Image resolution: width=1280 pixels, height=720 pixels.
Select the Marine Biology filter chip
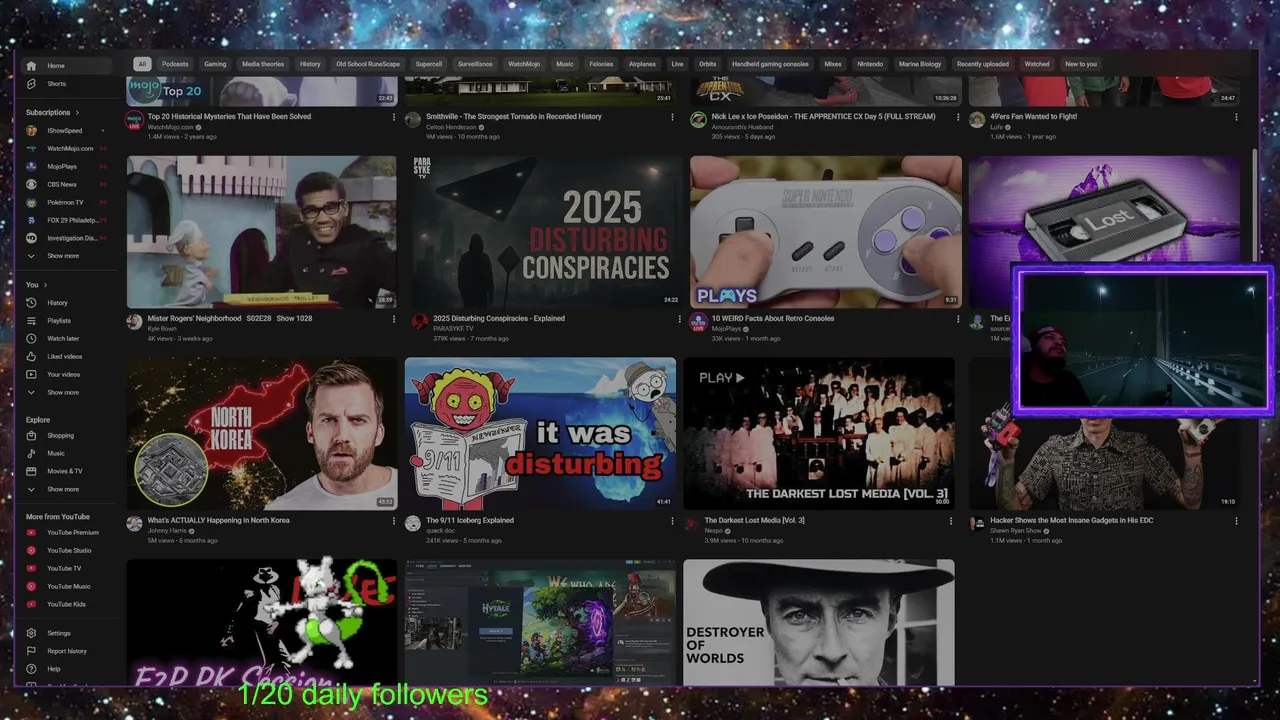tap(919, 64)
